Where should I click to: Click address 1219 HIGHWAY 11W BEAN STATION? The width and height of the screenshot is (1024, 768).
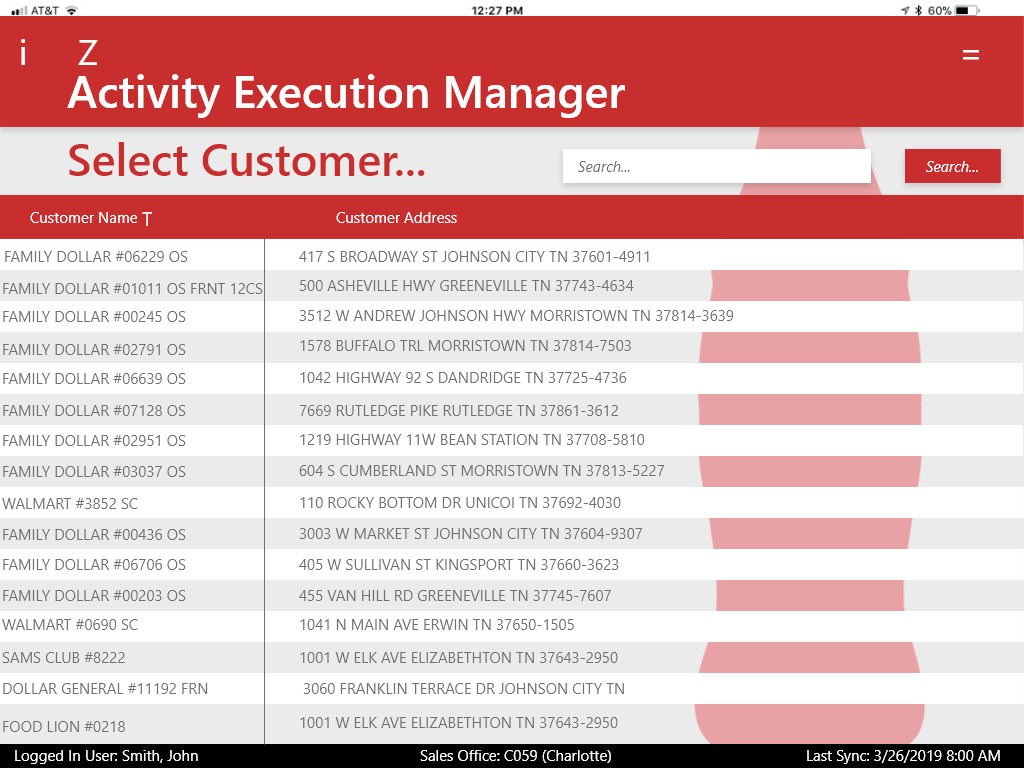pyautogui.click(x=472, y=440)
